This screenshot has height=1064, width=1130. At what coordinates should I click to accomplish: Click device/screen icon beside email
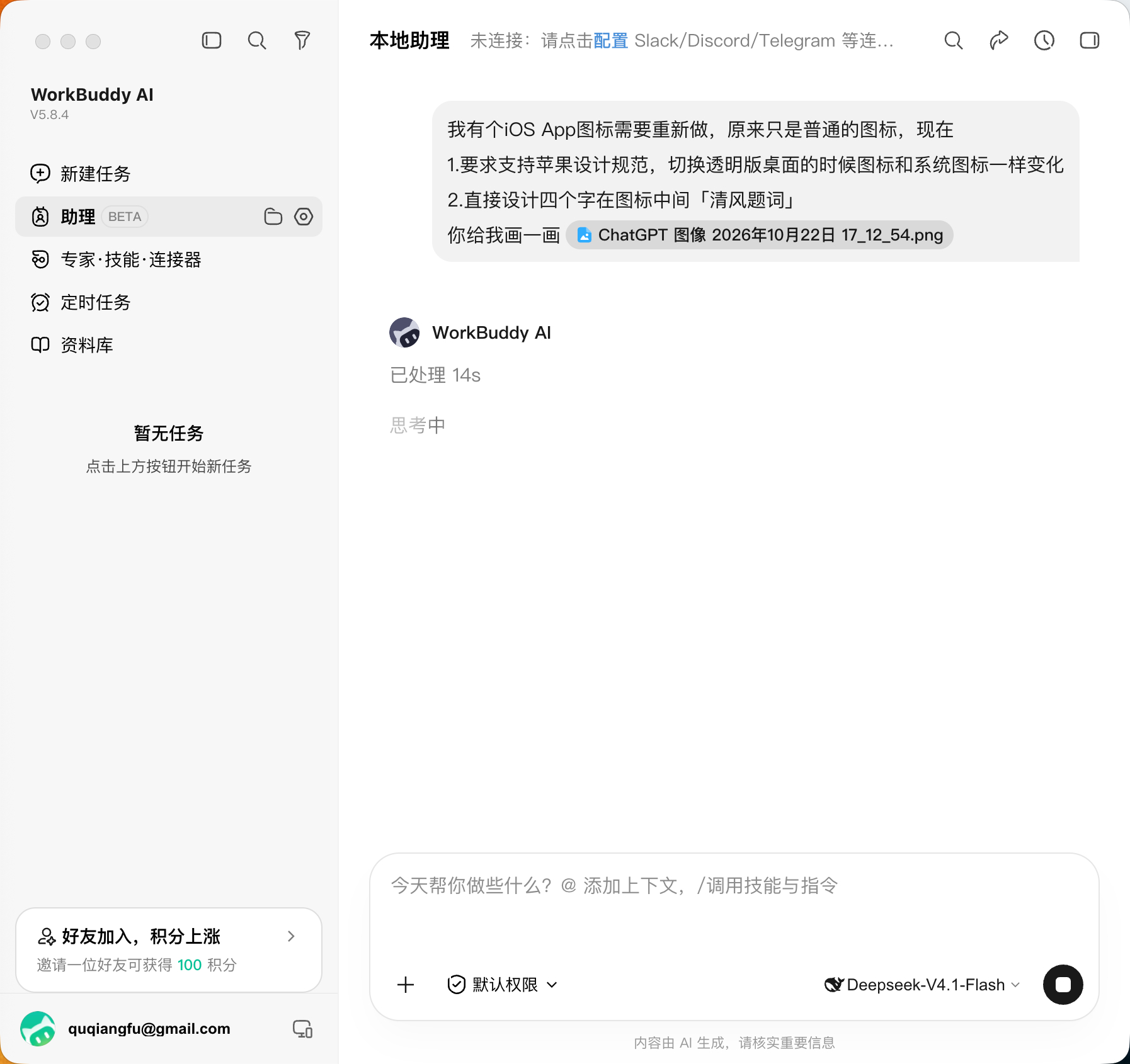[303, 1029]
